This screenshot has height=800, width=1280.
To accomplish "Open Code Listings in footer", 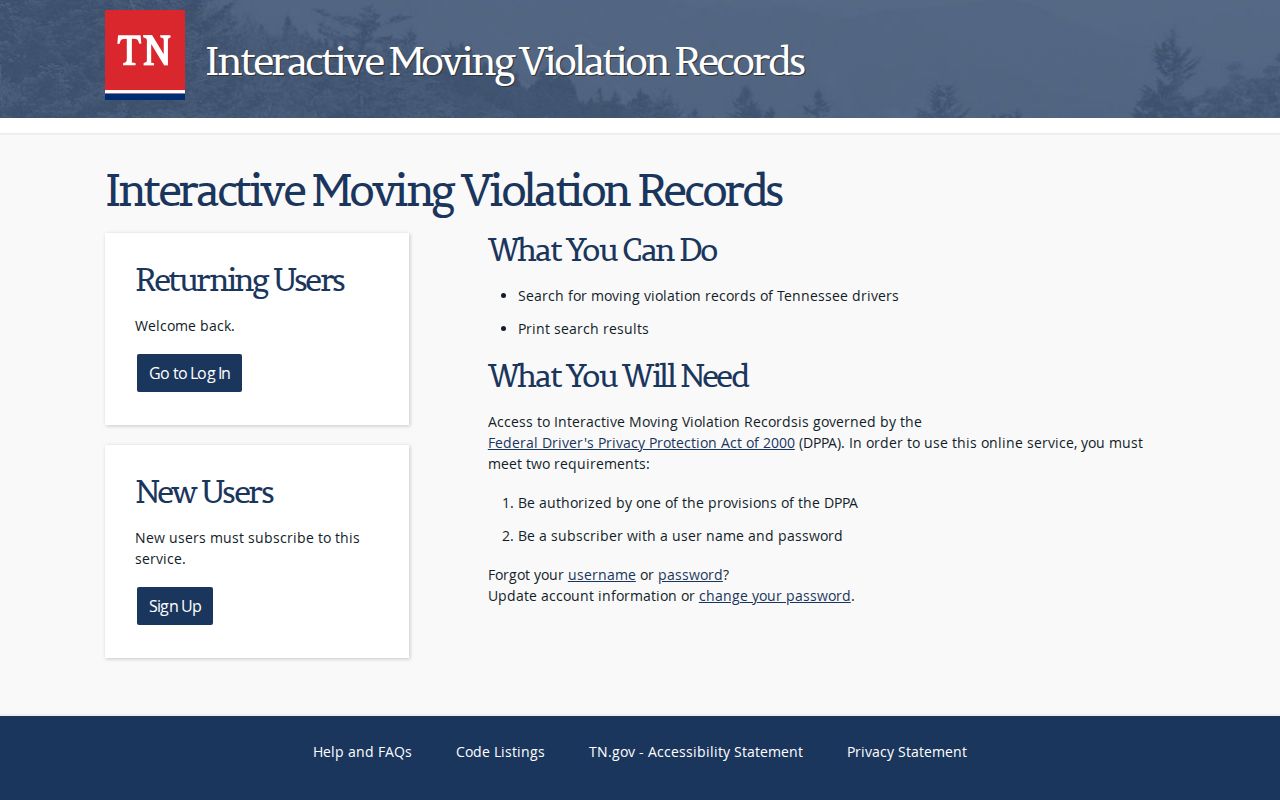I will pyautogui.click(x=500, y=752).
